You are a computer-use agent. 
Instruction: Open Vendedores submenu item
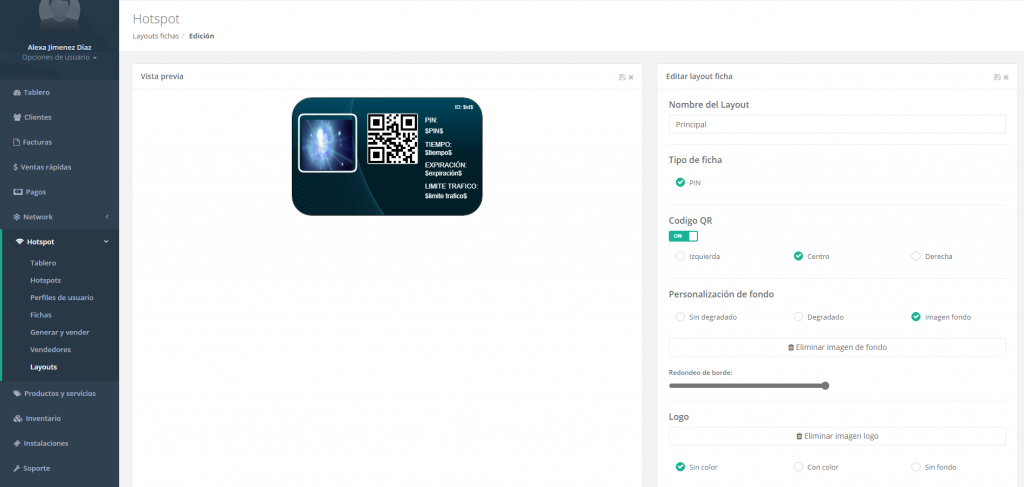50,349
